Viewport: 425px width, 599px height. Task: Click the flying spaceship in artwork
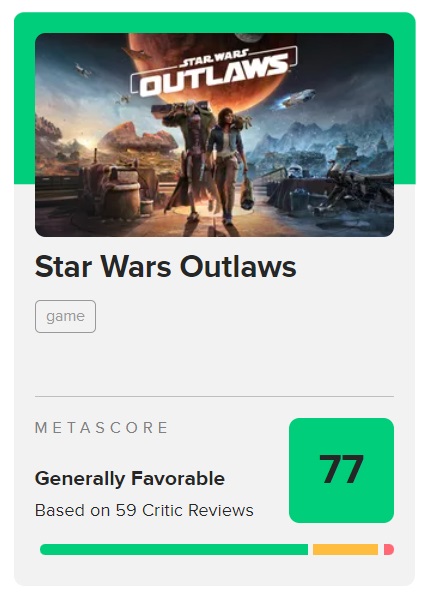pos(296,98)
